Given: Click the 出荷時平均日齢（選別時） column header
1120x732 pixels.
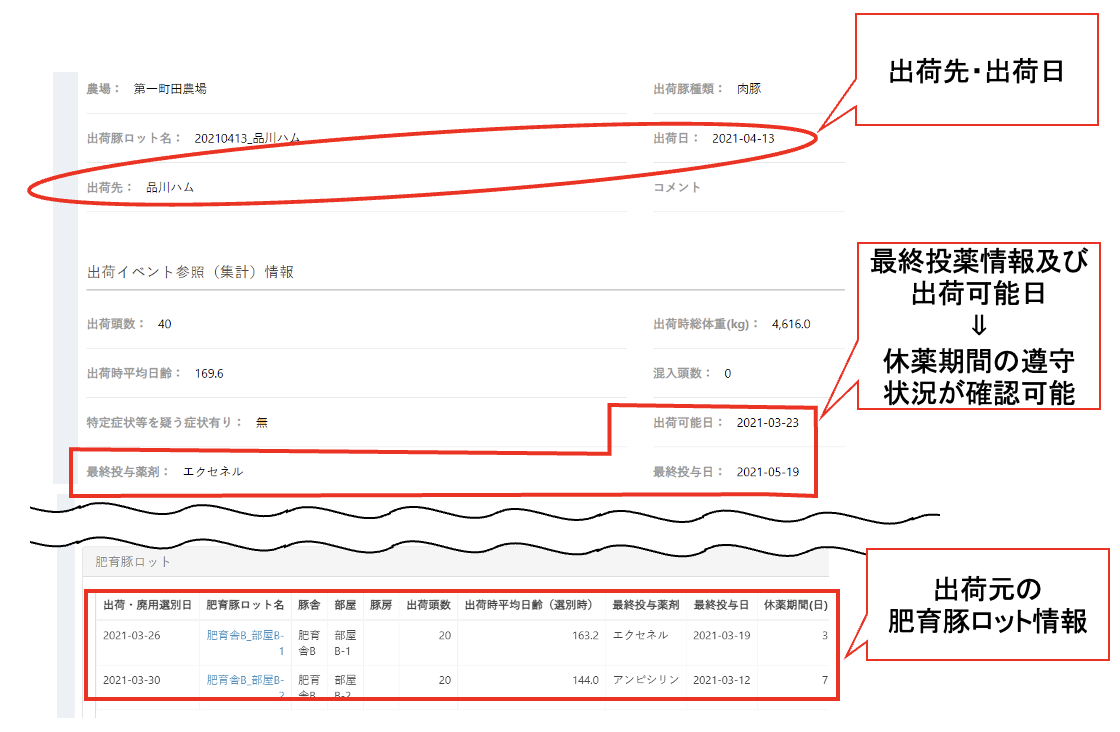Looking at the screenshot, I should (x=531, y=605).
